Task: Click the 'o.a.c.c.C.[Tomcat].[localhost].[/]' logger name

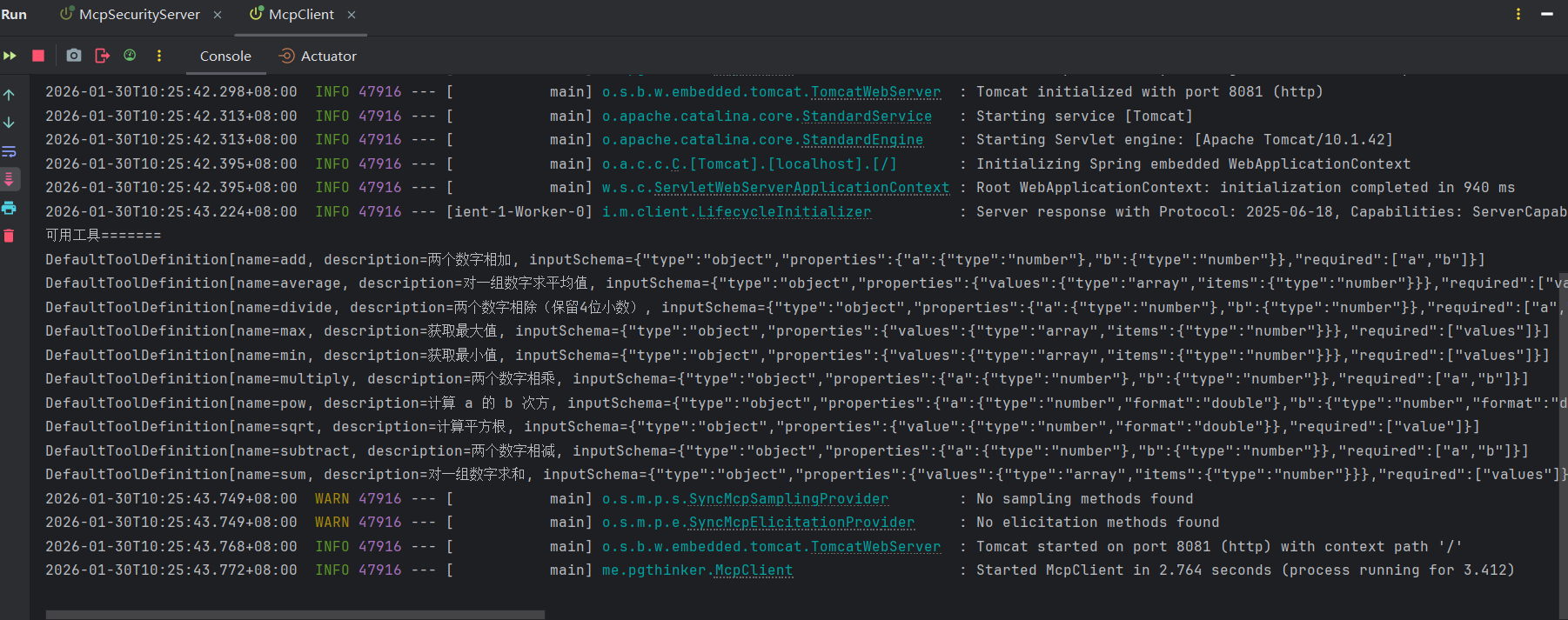Action: tap(749, 164)
